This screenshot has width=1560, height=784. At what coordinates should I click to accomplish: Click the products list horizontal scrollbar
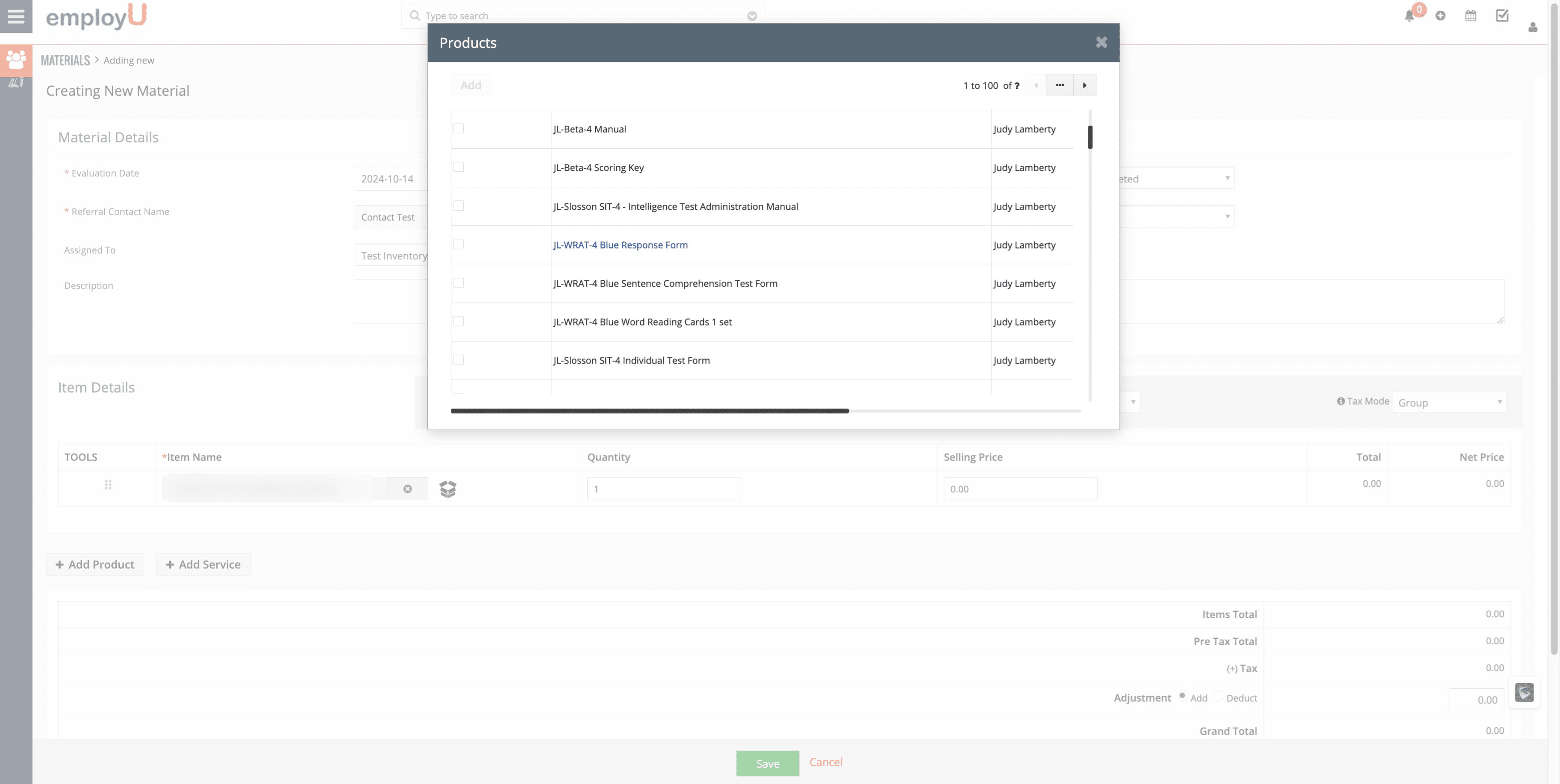(x=649, y=411)
